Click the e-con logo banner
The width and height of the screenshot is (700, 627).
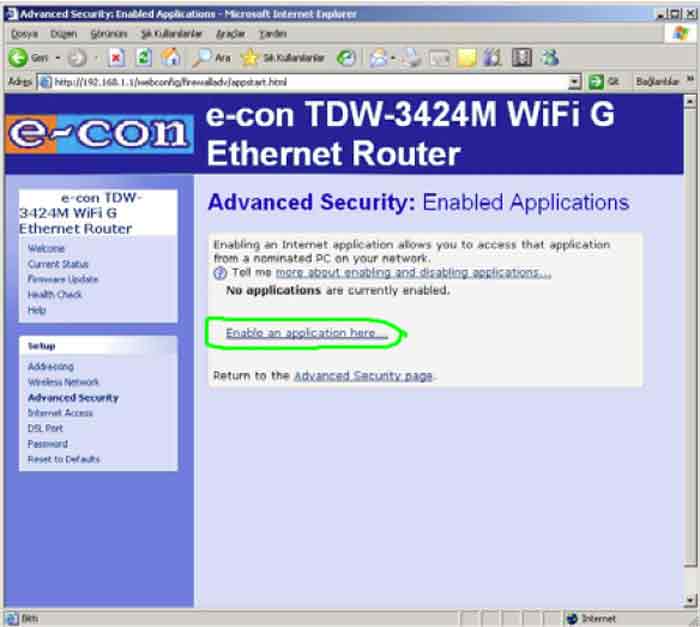[x=99, y=134]
